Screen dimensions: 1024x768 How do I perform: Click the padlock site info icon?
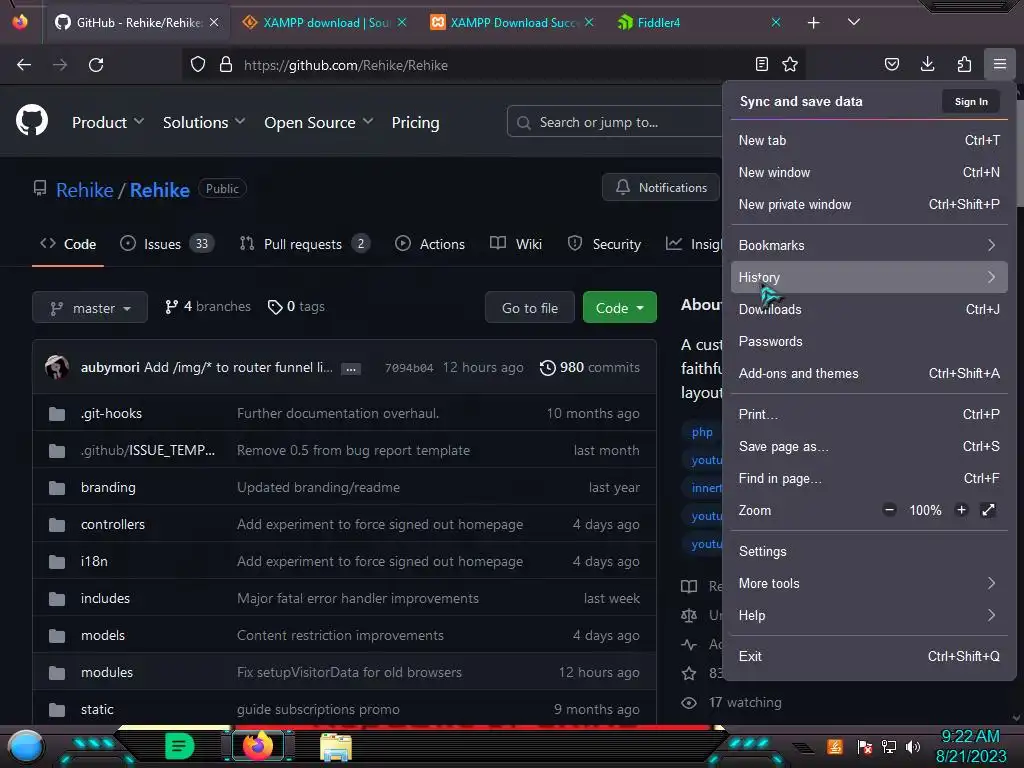pyautogui.click(x=226, y=65)
